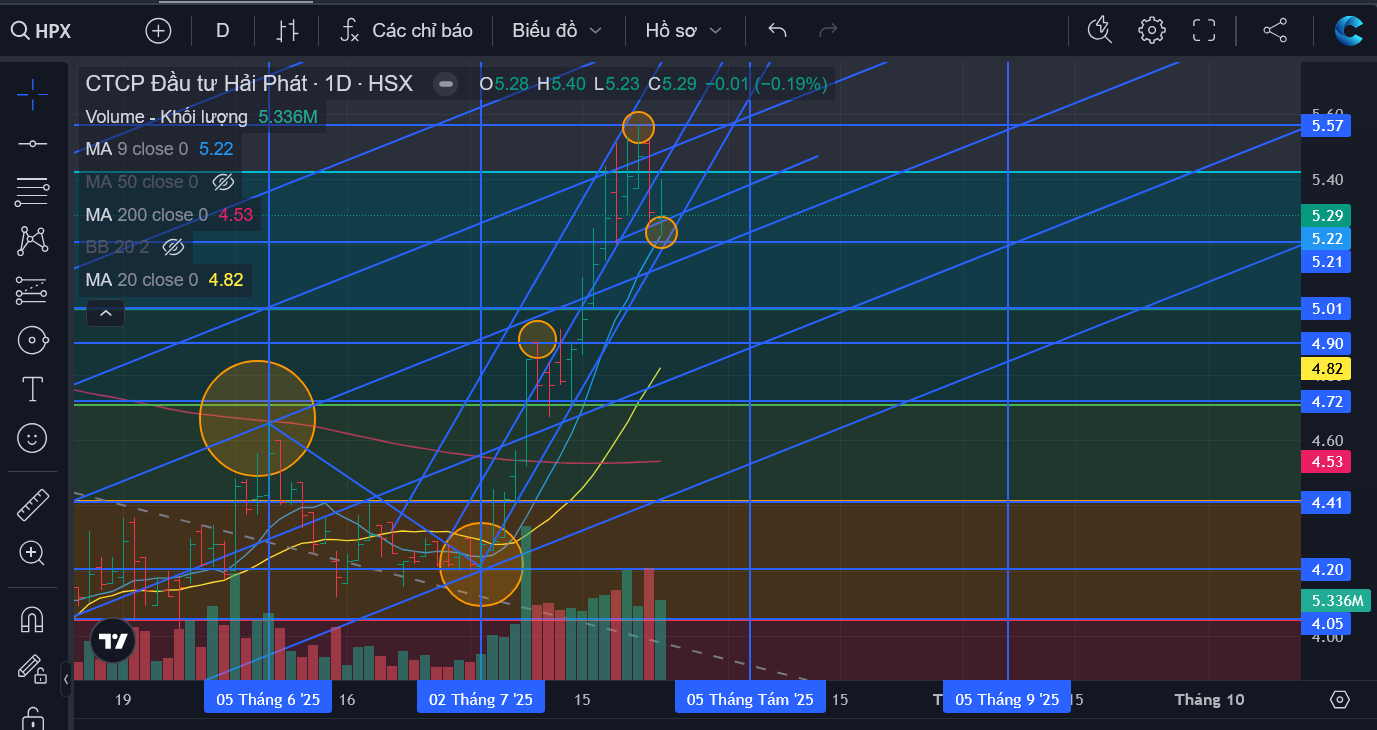Click the 4.41 price level label

1325,501
